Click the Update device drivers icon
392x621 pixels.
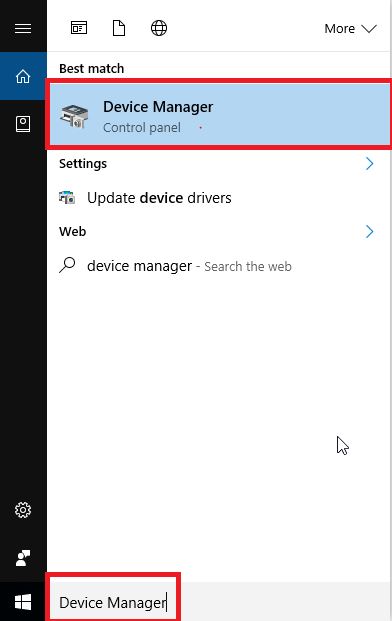(x=67, y=197)
